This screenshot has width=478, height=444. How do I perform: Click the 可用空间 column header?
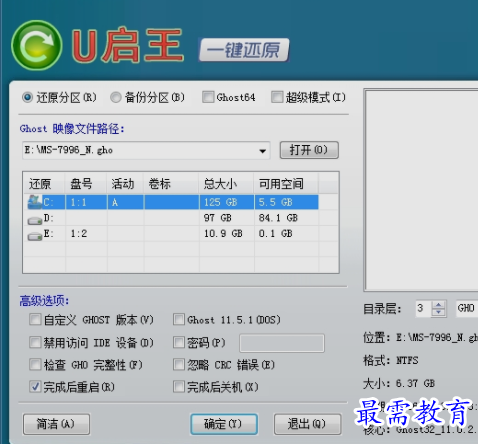pos(286,183)
